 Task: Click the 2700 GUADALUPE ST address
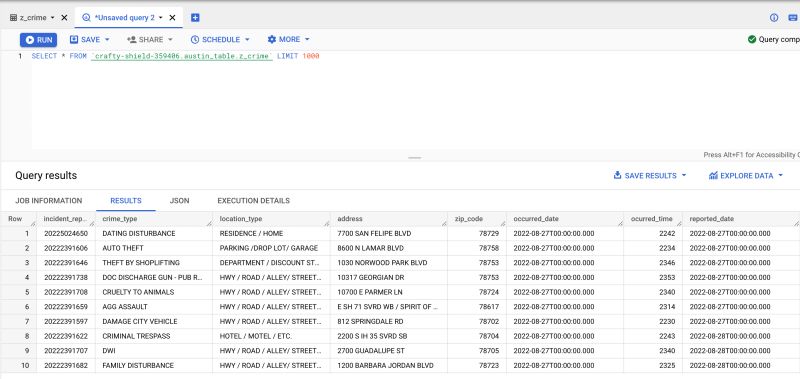[x=371, y=351]
